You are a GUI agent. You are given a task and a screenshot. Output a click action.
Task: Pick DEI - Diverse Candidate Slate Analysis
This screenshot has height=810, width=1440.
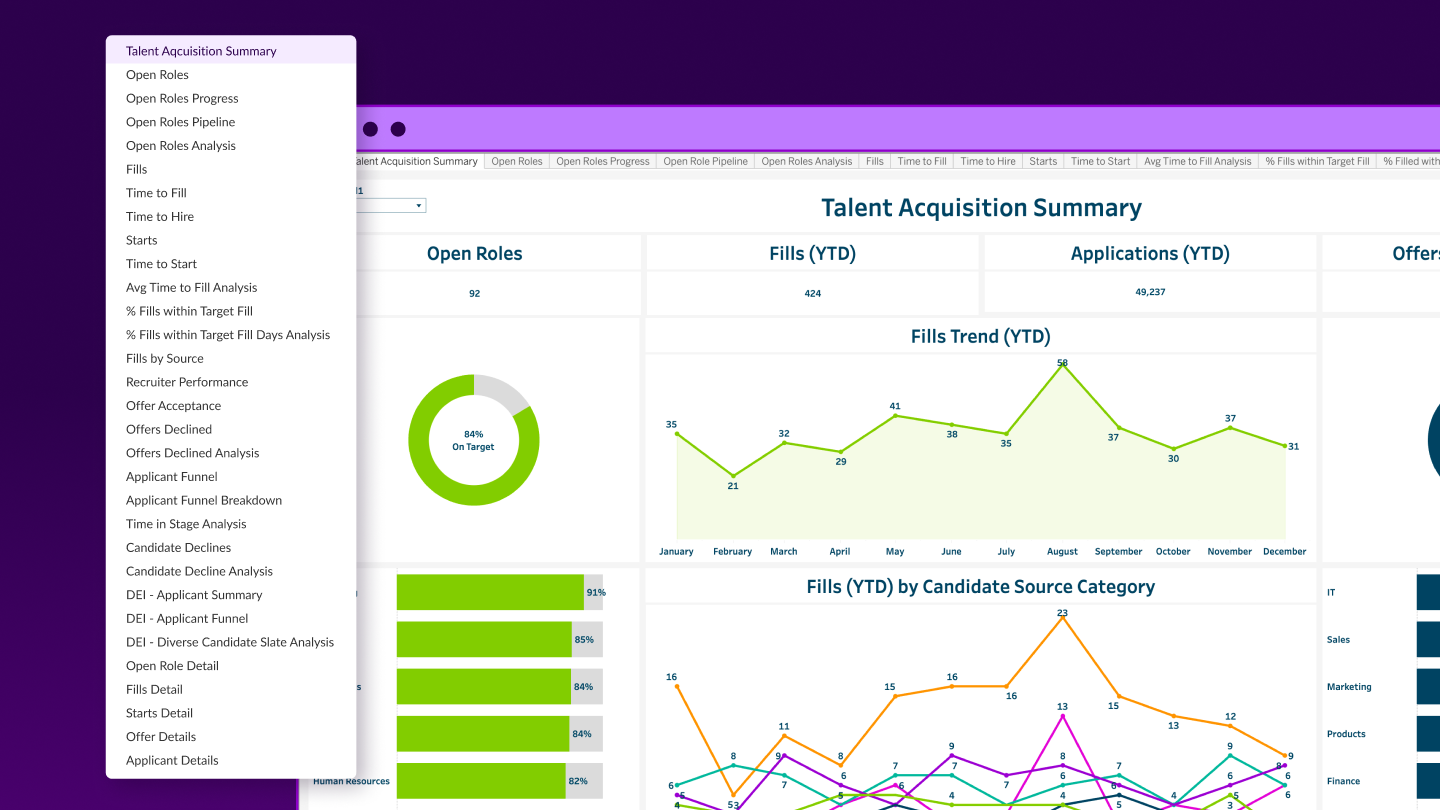coord(230,642)
